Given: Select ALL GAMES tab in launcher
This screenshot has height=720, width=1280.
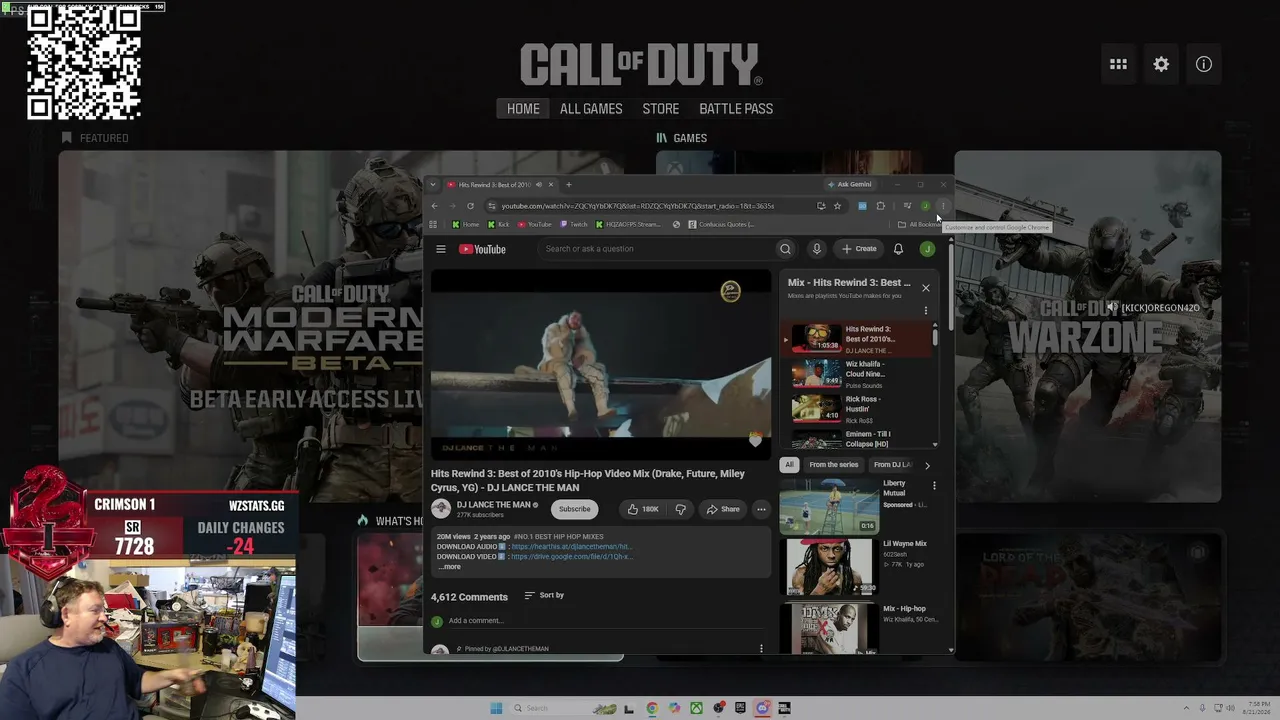Looking at the screenshot, I should click(591, 109).
